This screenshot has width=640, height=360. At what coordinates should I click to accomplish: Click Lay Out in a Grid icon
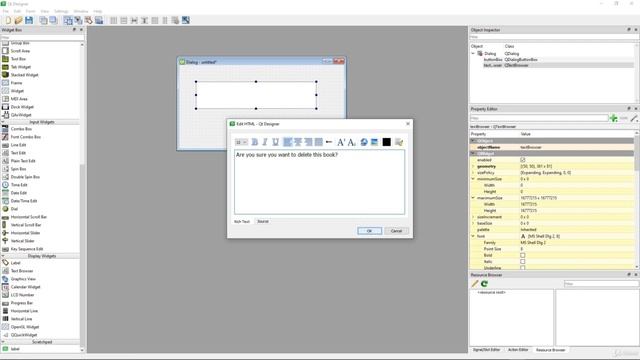pyautogui.click(x=155, y=20)
